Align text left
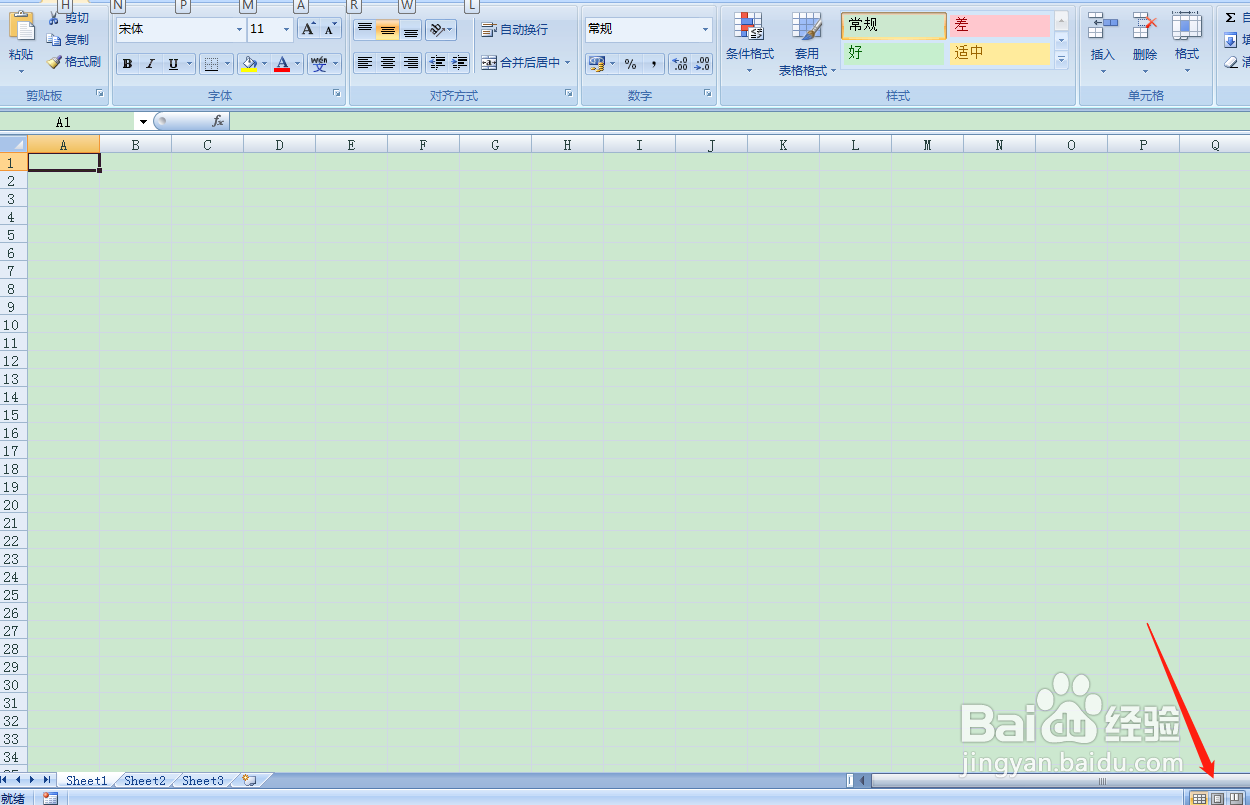The height and width of the screenshot is (805, 1250). (365, 63)
